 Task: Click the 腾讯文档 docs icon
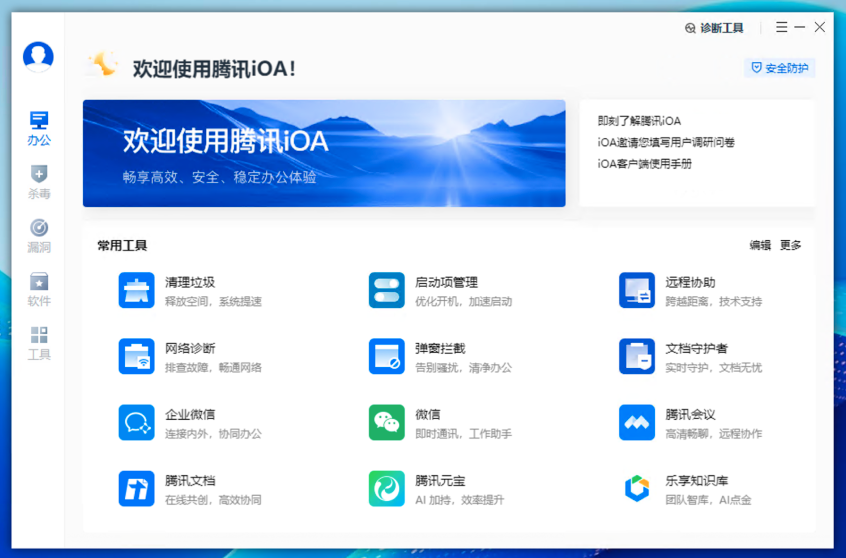[137, 489]
